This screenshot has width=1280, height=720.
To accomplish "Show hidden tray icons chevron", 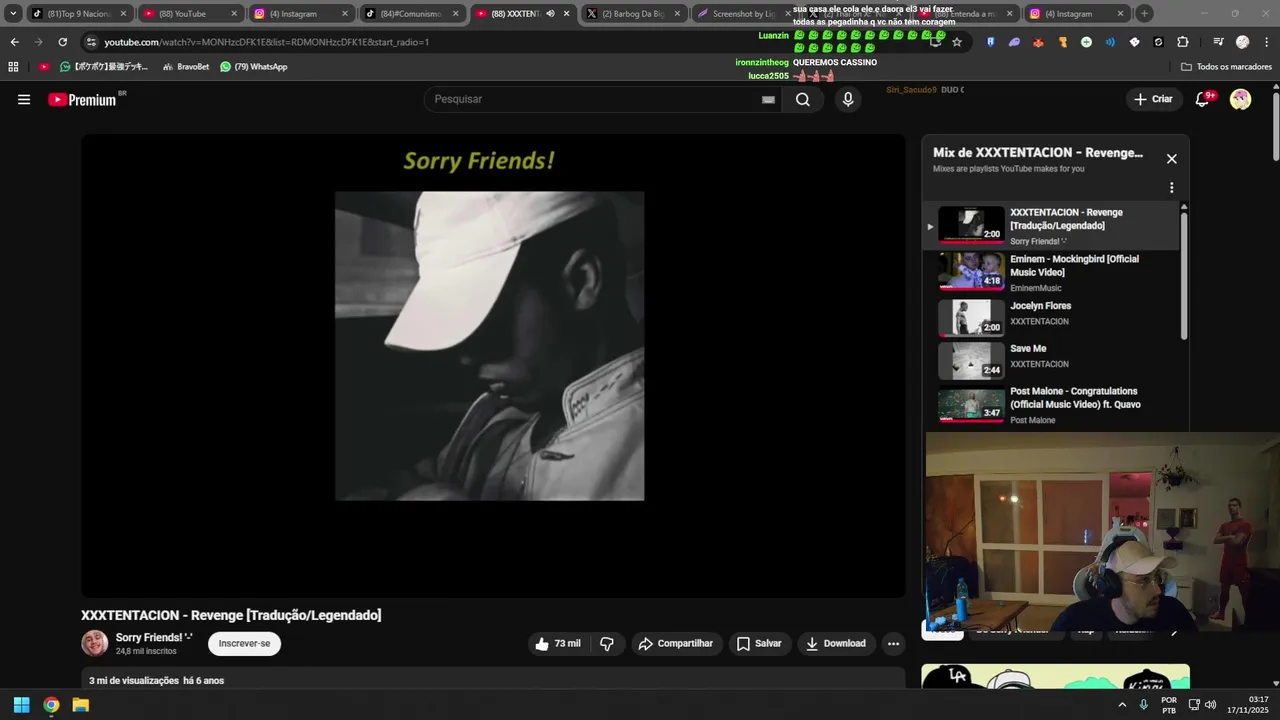I will pyautogui.click(x=1122, y=705).
